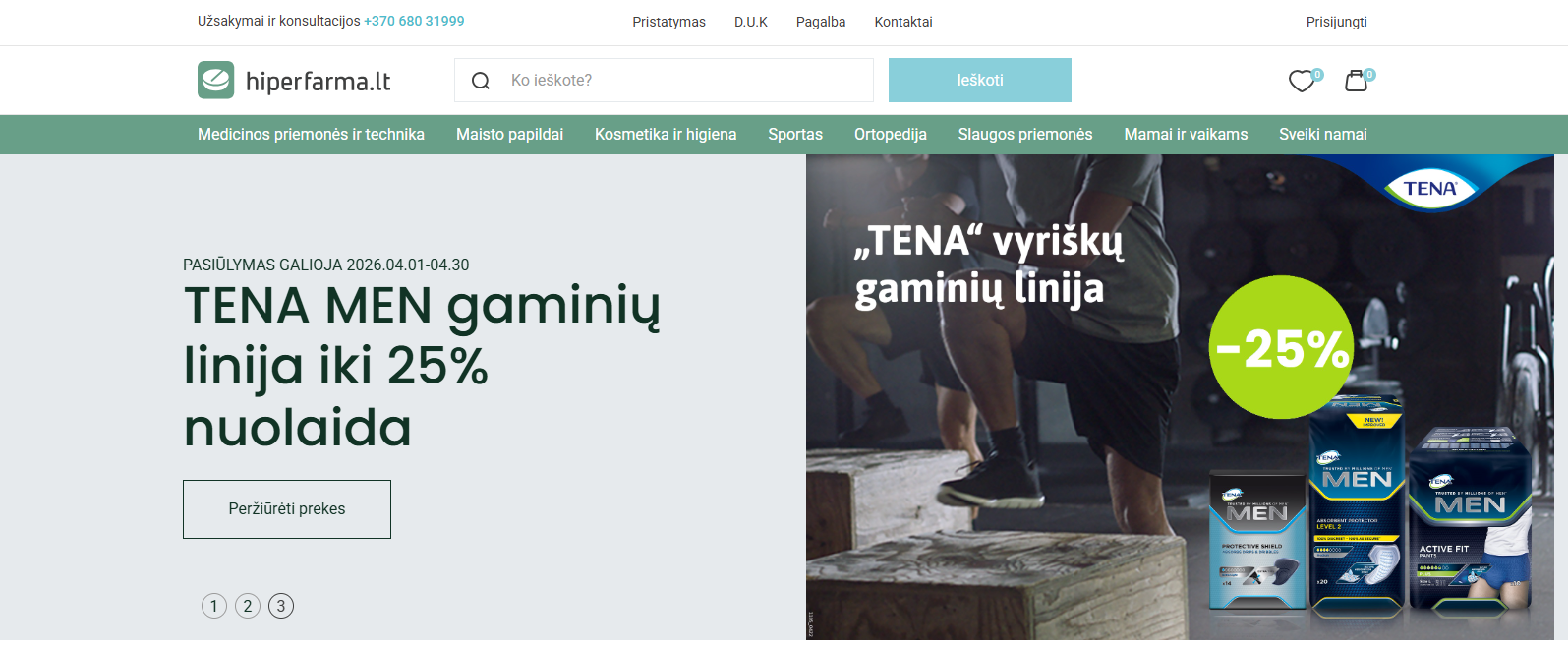Open Slaugos priemonės category
This screenshot has width=1568, height=648.
[x=1025, y=135]
